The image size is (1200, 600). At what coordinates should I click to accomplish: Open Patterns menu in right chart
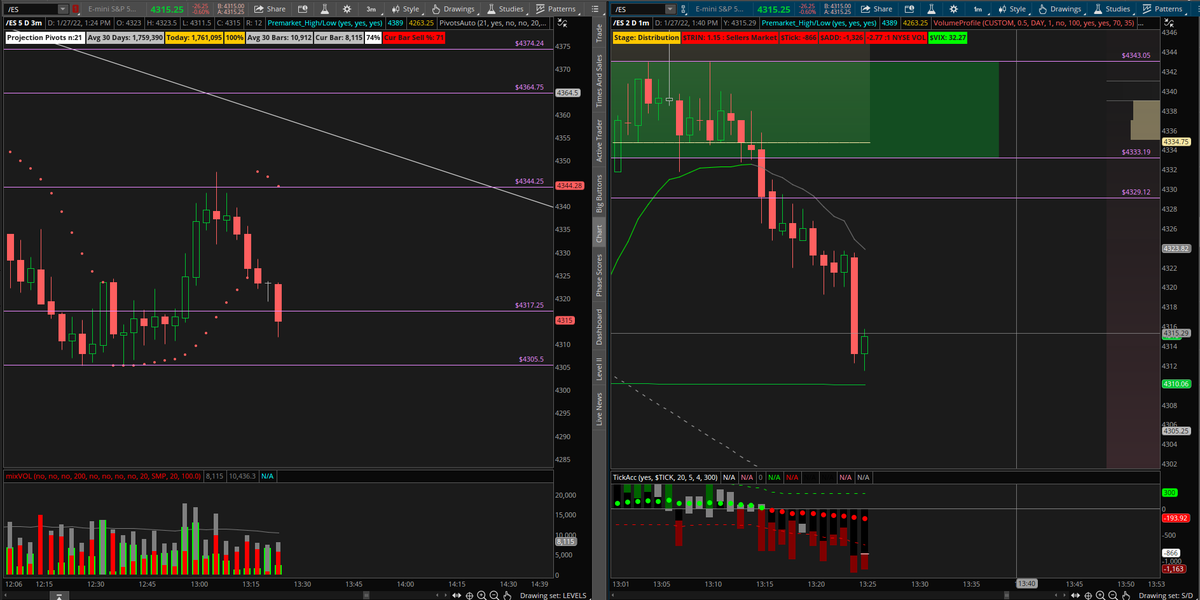point(1164,9)
